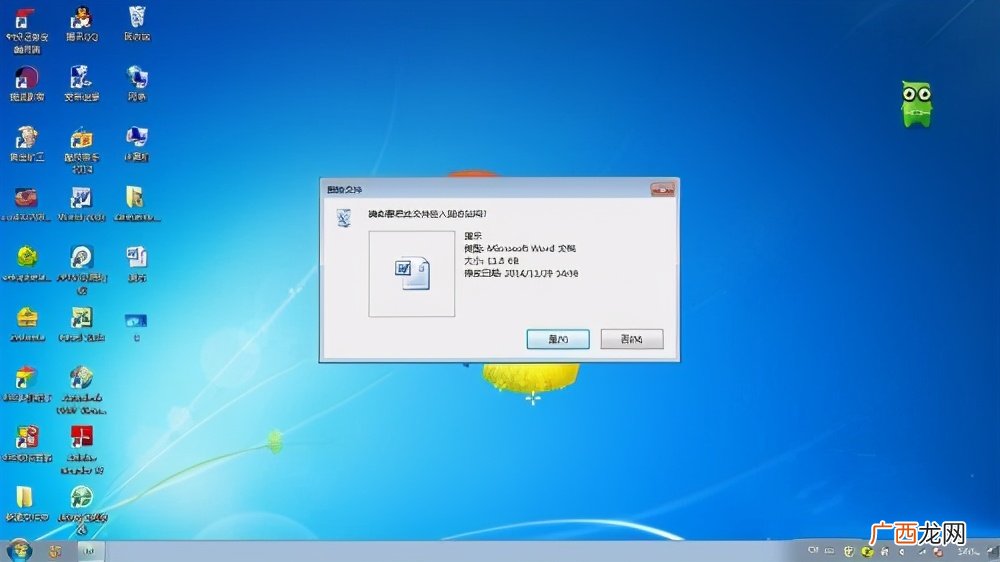Click the pinned taskbar icon beside Start
This screenshot has height=562, width=1000.
pos(55,551)
